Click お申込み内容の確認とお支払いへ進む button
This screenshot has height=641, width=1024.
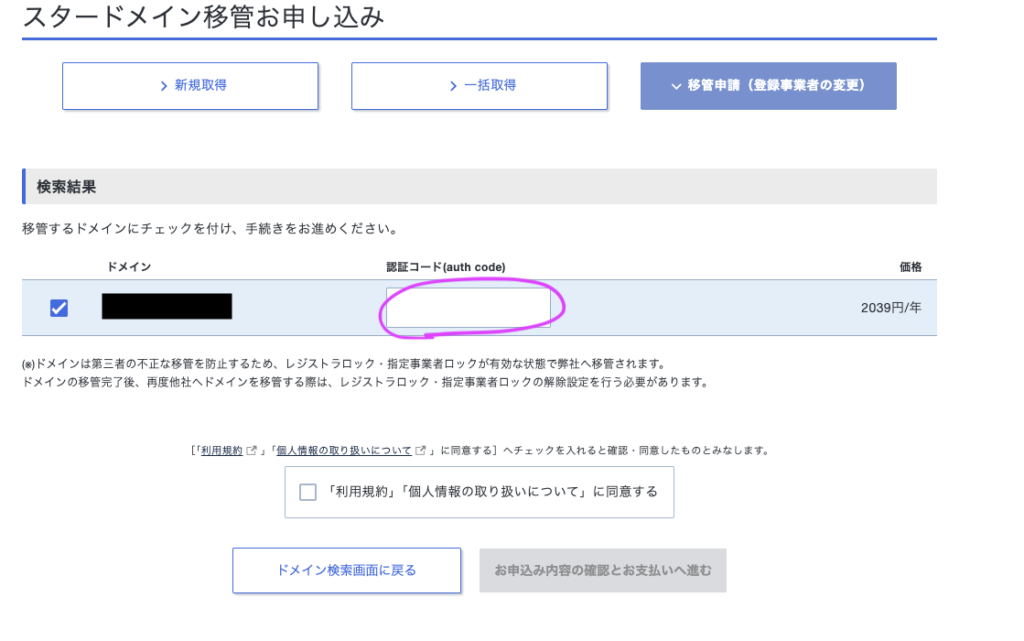(603, 571)
